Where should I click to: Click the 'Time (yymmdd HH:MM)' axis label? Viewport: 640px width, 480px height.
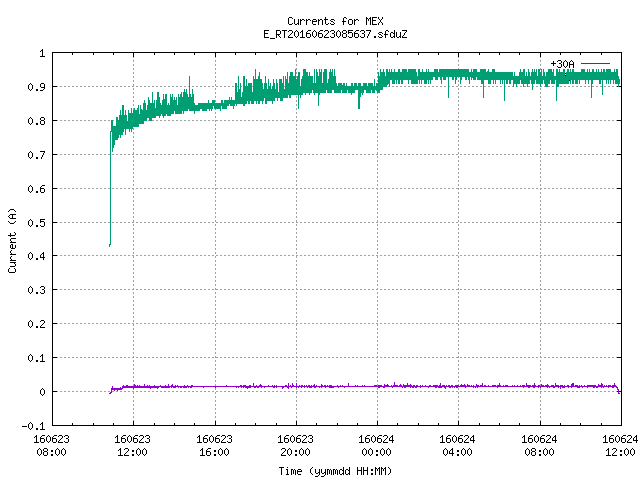click(335, 471)
